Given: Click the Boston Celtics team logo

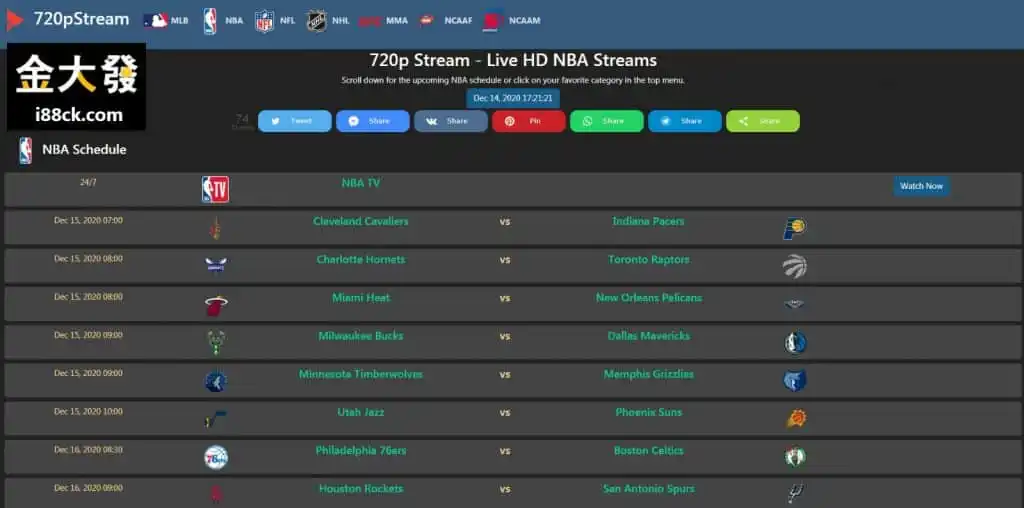Looking at the screenshot, I should [x=795, y=456].
